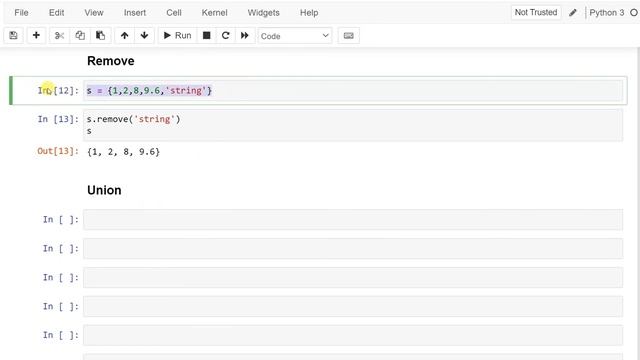Cut selected cells with the scissors icon
The image size is (640, 360).
60,36
